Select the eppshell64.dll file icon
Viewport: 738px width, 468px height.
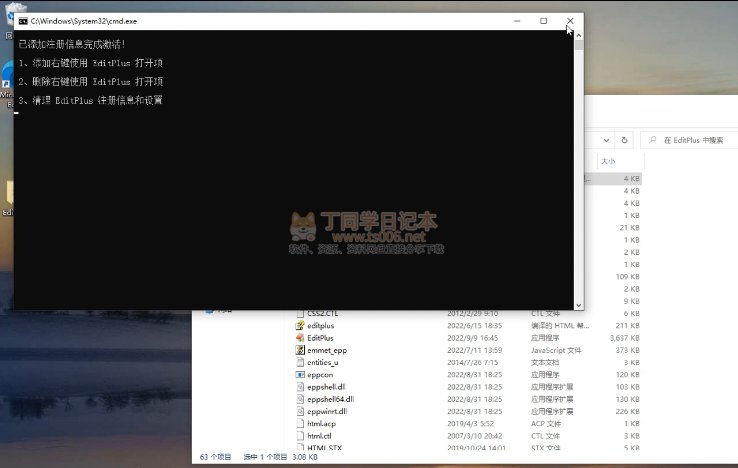click(x=300, y=399)
